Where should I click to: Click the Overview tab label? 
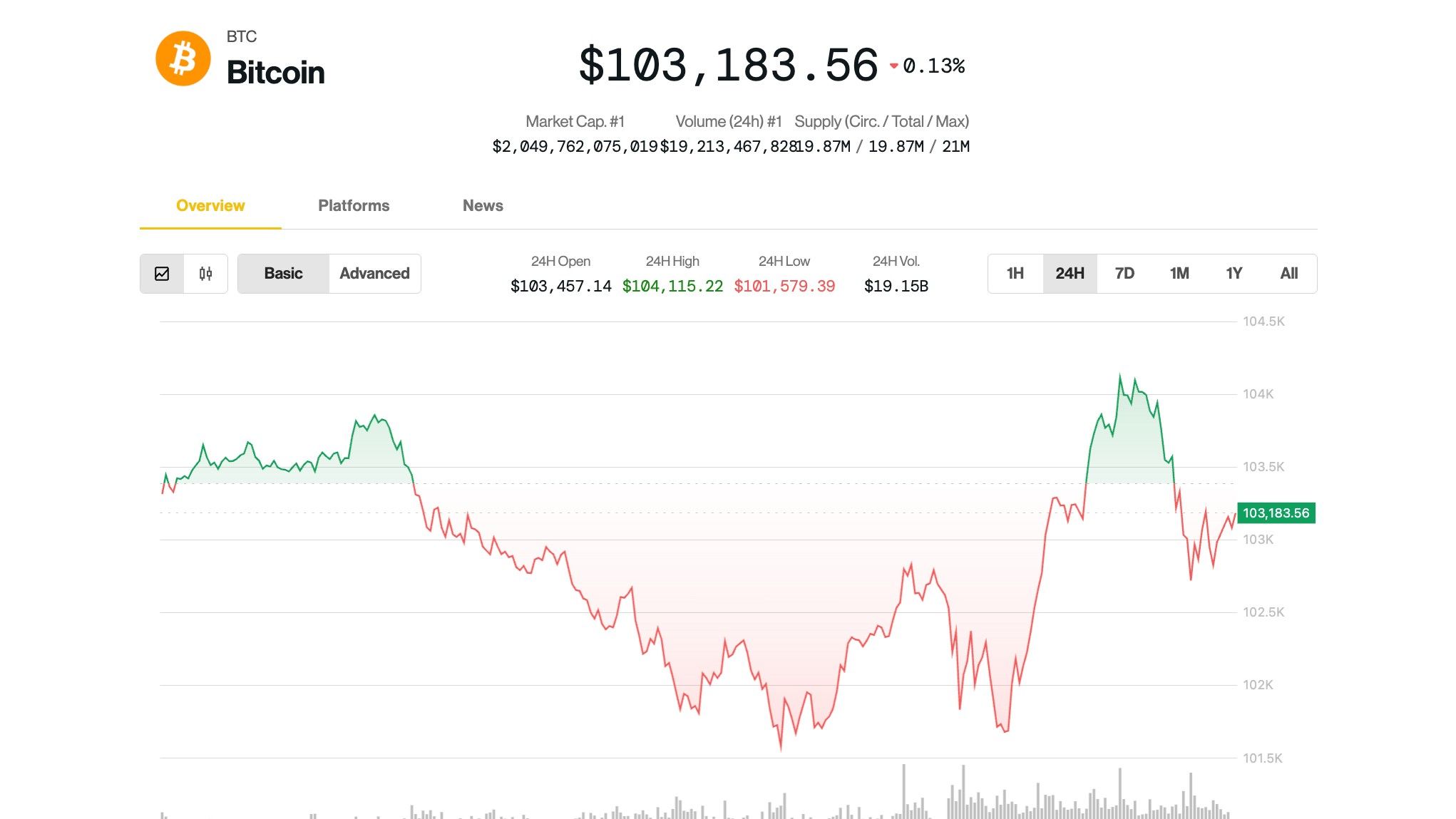click(210, 205)
